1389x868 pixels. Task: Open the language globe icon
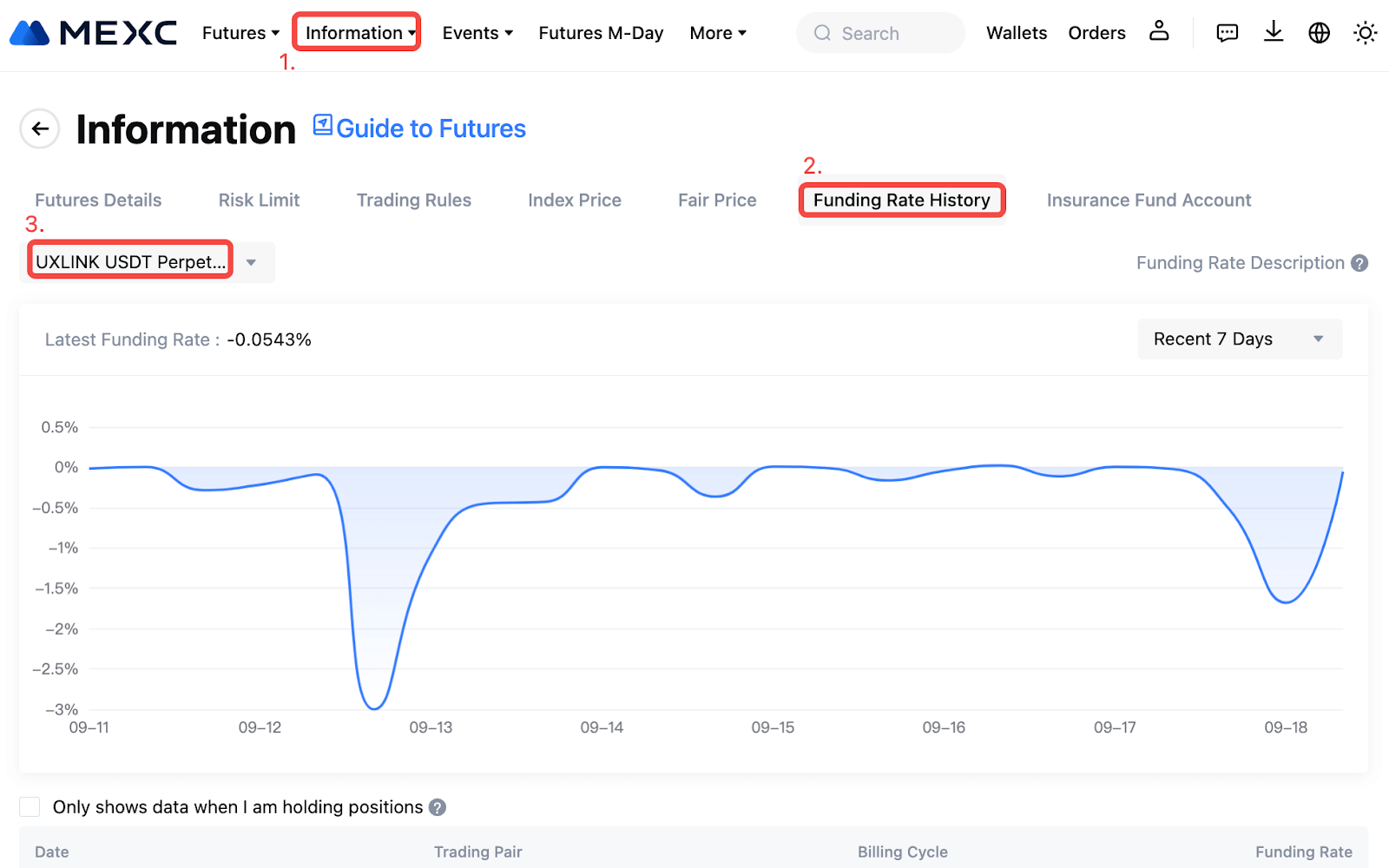tap(1319, 33)
